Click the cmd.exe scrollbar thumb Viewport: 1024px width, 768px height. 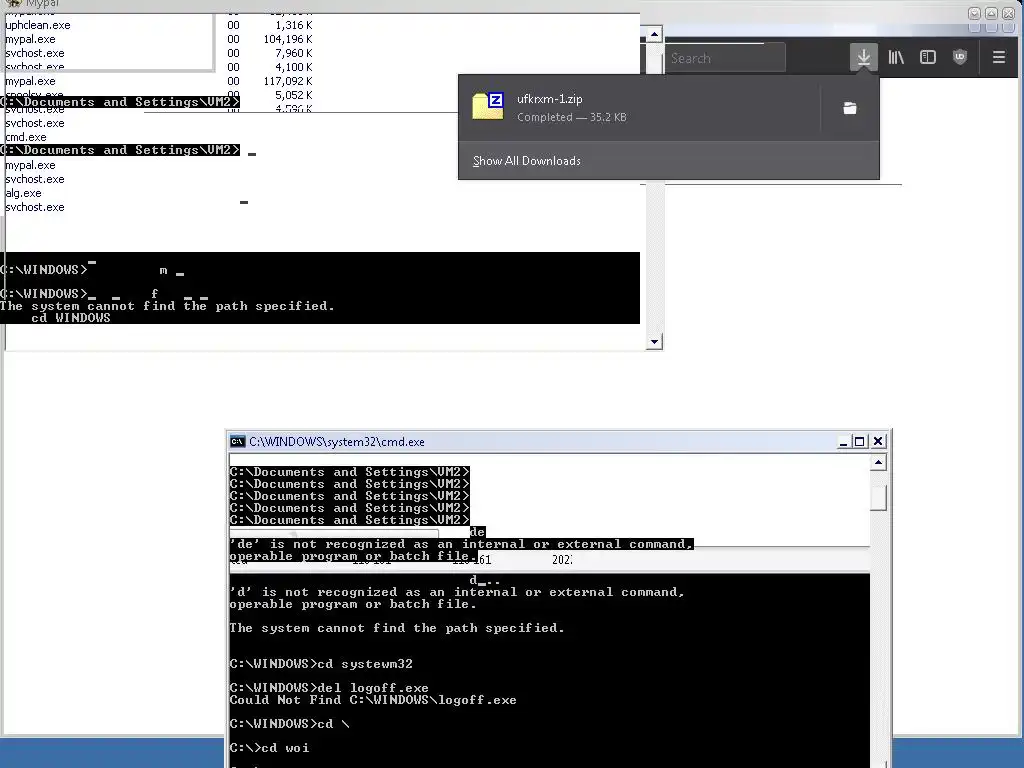[x=878, y=498]
